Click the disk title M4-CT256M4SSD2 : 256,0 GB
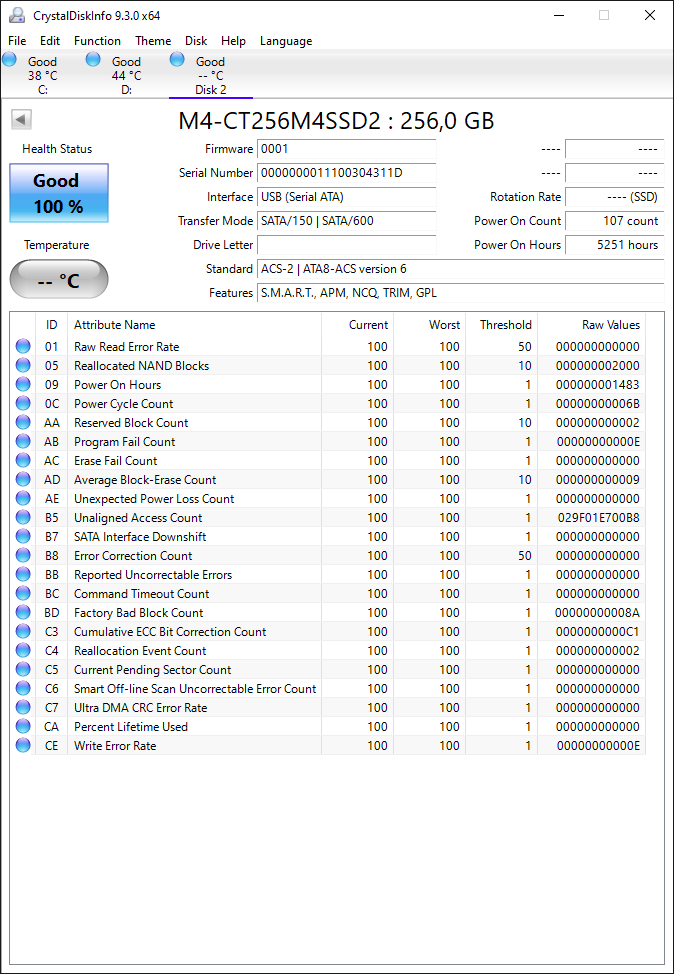The image size is (674, 974). coord(336,121)
